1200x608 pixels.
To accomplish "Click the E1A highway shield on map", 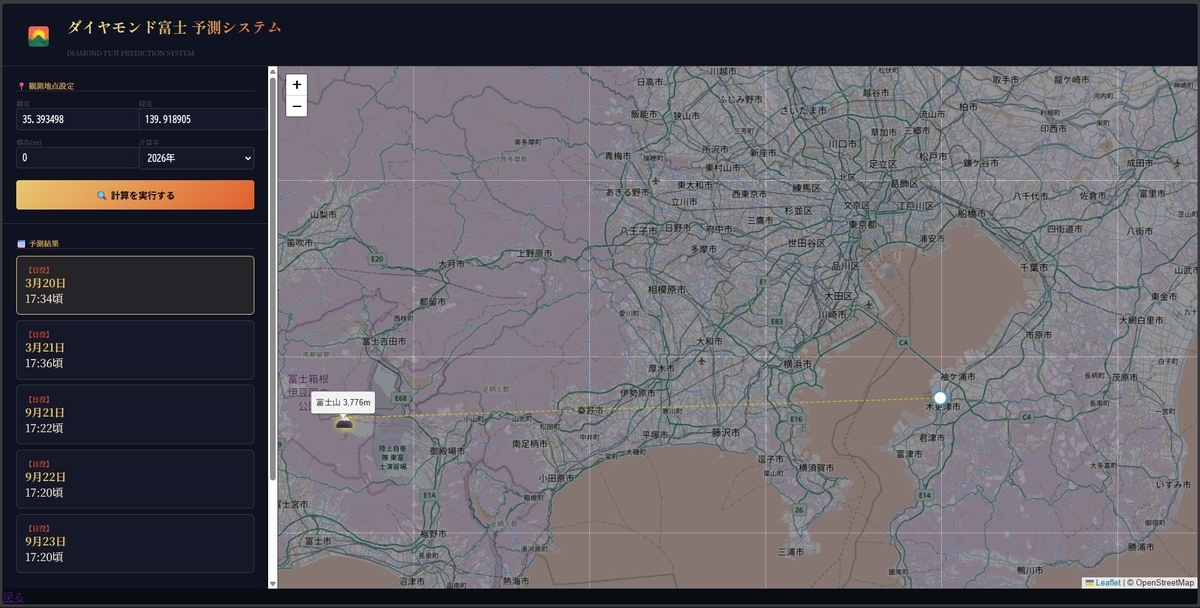I will point(429,494).
